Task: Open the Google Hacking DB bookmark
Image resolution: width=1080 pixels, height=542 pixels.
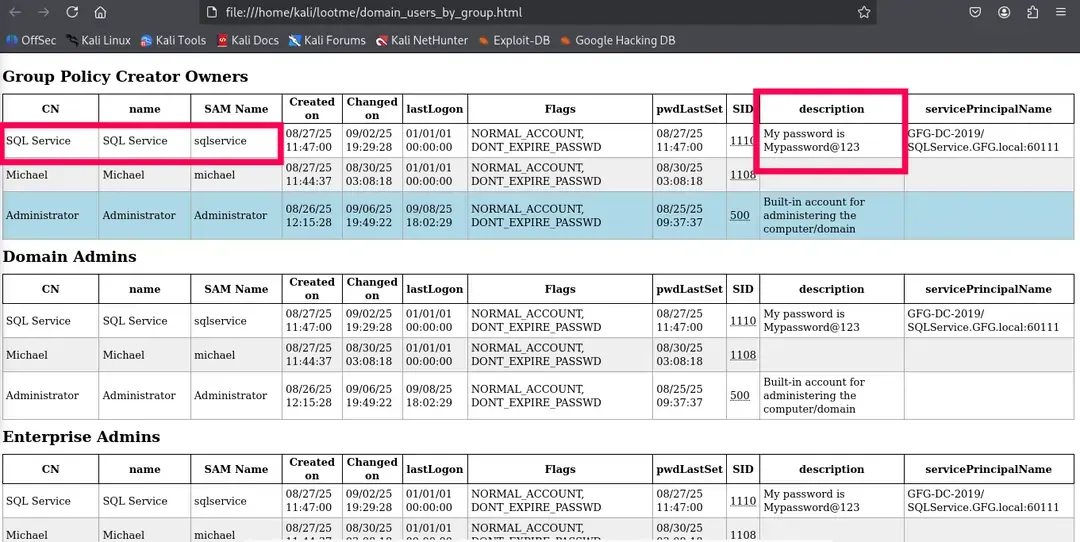Action: [x=618, y=41]
